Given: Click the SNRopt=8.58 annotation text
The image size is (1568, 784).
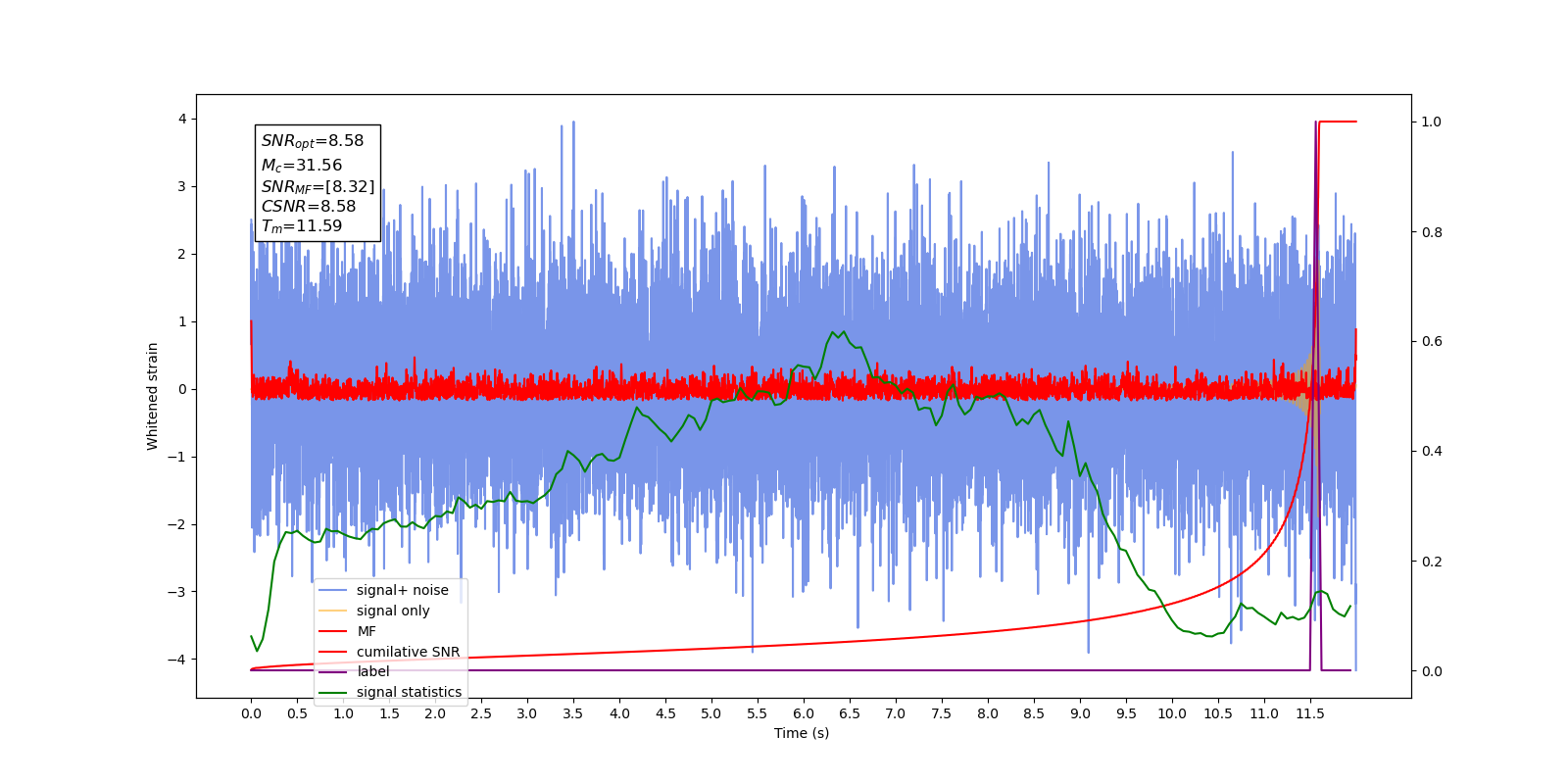Looking at the screenshot, I should [x=313, y=141].
